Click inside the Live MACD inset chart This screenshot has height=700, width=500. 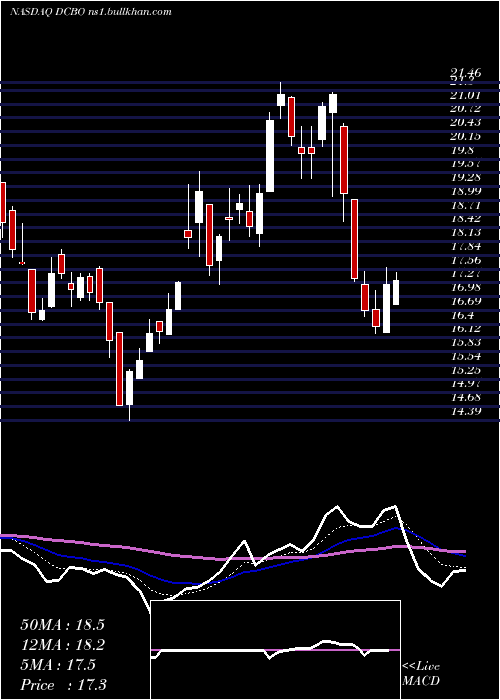point(275,650)
